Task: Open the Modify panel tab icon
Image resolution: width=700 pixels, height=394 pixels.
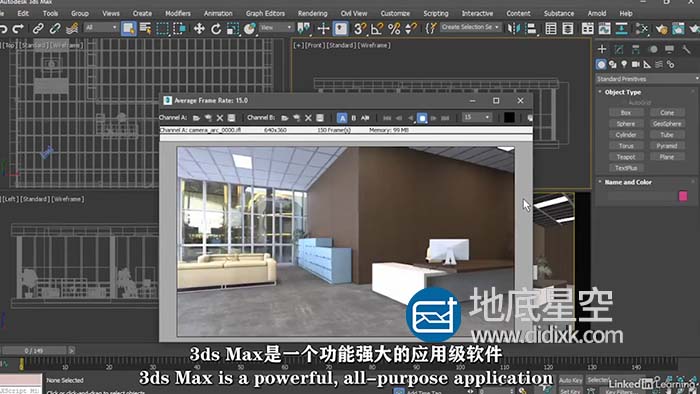Action: pos(619,49)
